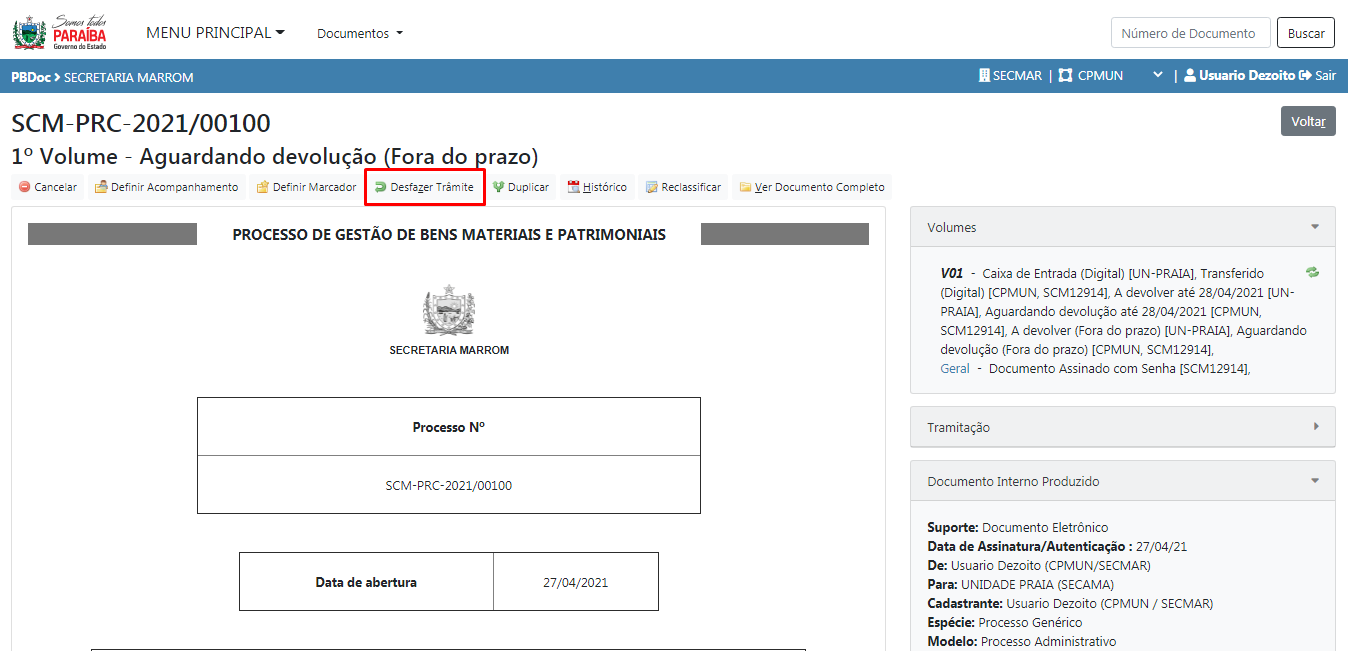This screenshot has height=651, width=1348.
Task: Click the Definir Marcador icon
Action: click(263, 187)
